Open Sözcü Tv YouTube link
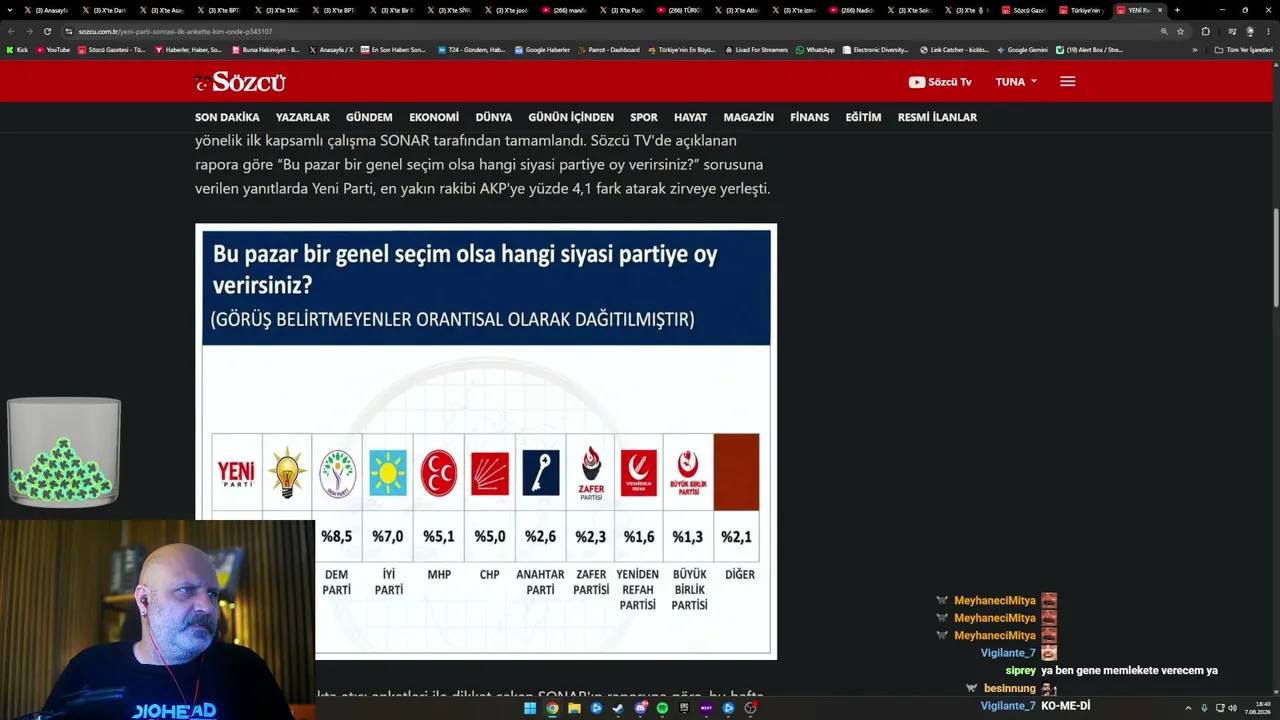1280x720 pixels. point(940,82)
